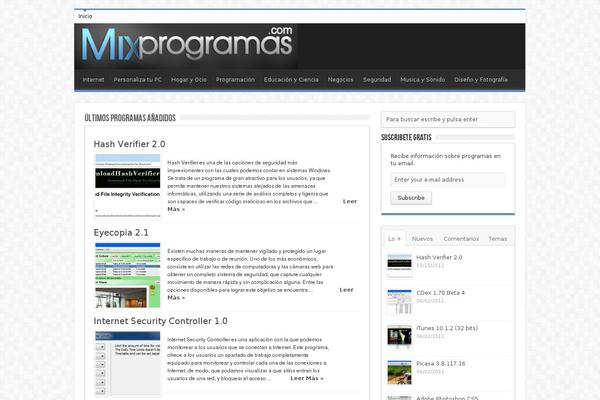The width and height of the screenshot is (600, 400).
Task: Open the Internet Security Controller 1.0 title
Action: [160, 321]
